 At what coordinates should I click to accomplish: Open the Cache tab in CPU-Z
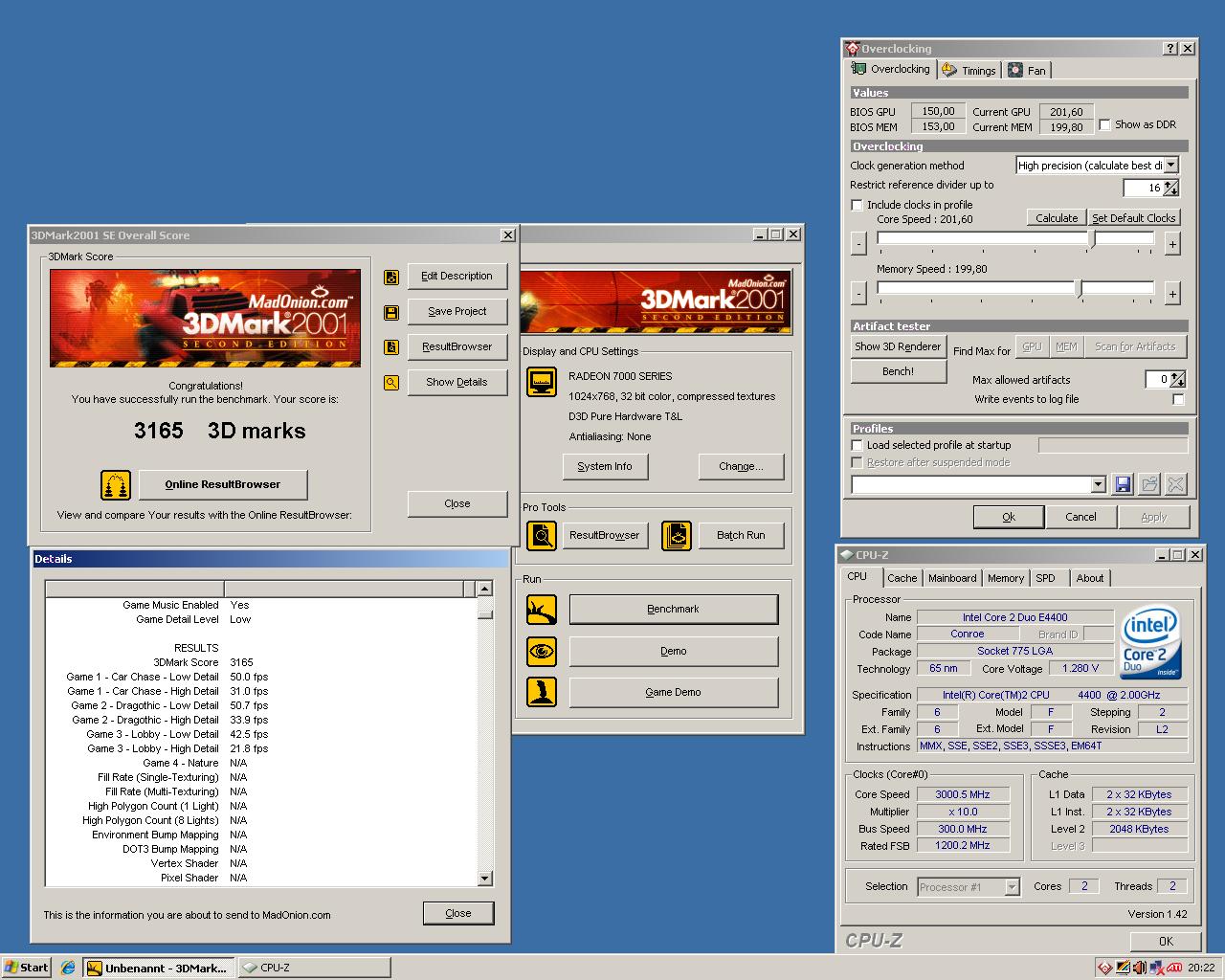point(902,578)
